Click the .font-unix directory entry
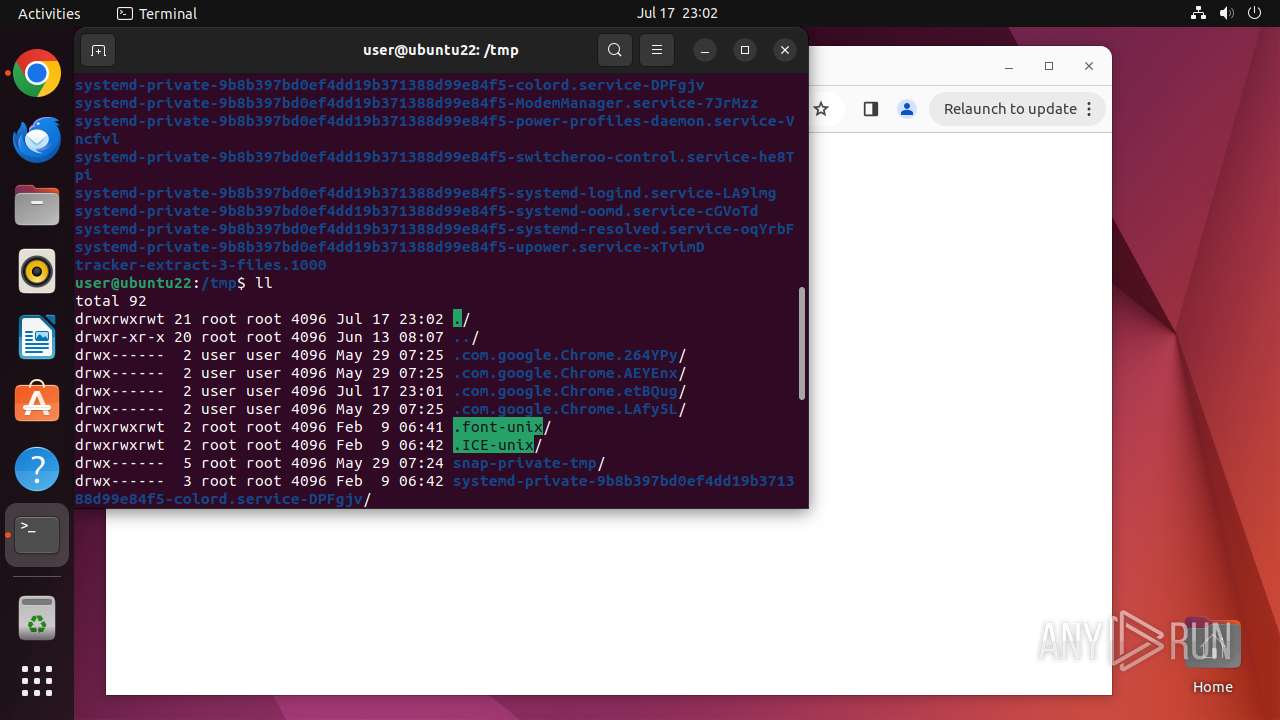Screen dimensions: 1280x720 [498, 427]
